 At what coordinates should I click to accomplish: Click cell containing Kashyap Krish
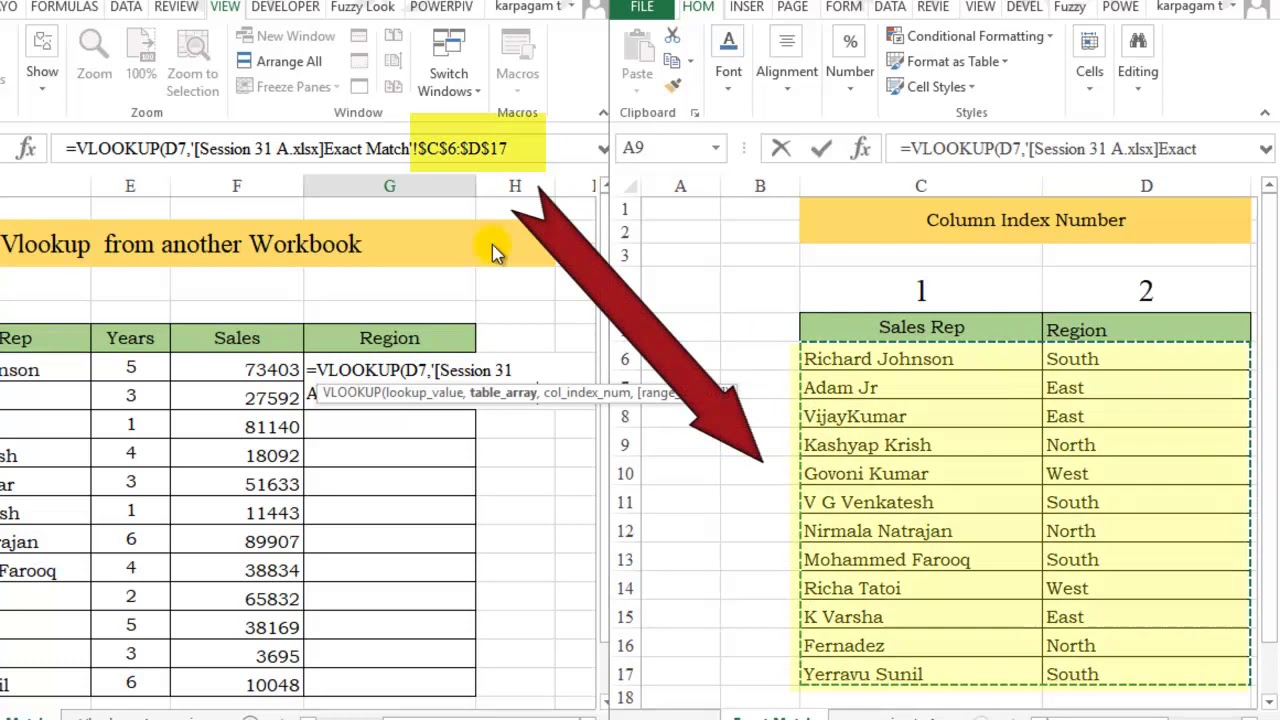click(920, 445)
